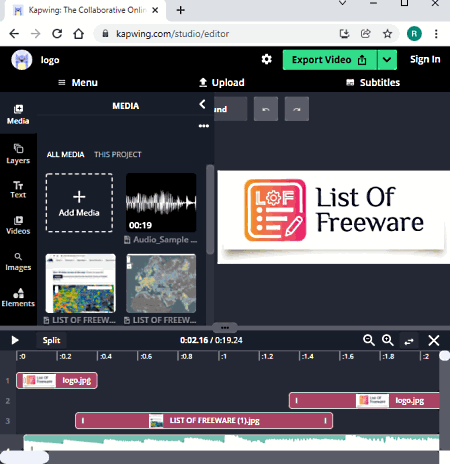Open the Videos sidebar panel

coord(18,225)
